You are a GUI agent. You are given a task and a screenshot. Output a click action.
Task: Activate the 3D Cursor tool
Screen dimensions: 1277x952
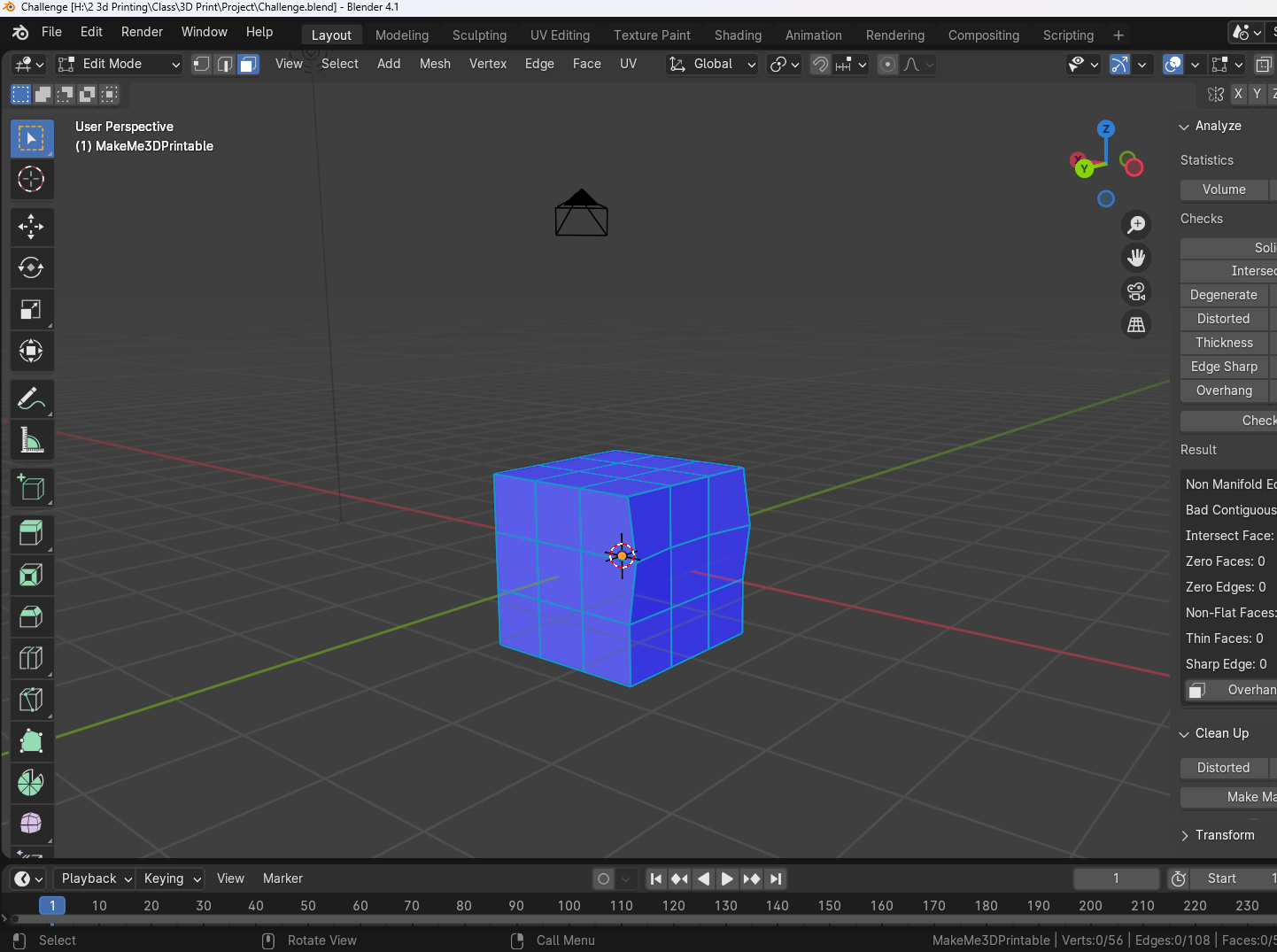(31, 180)
